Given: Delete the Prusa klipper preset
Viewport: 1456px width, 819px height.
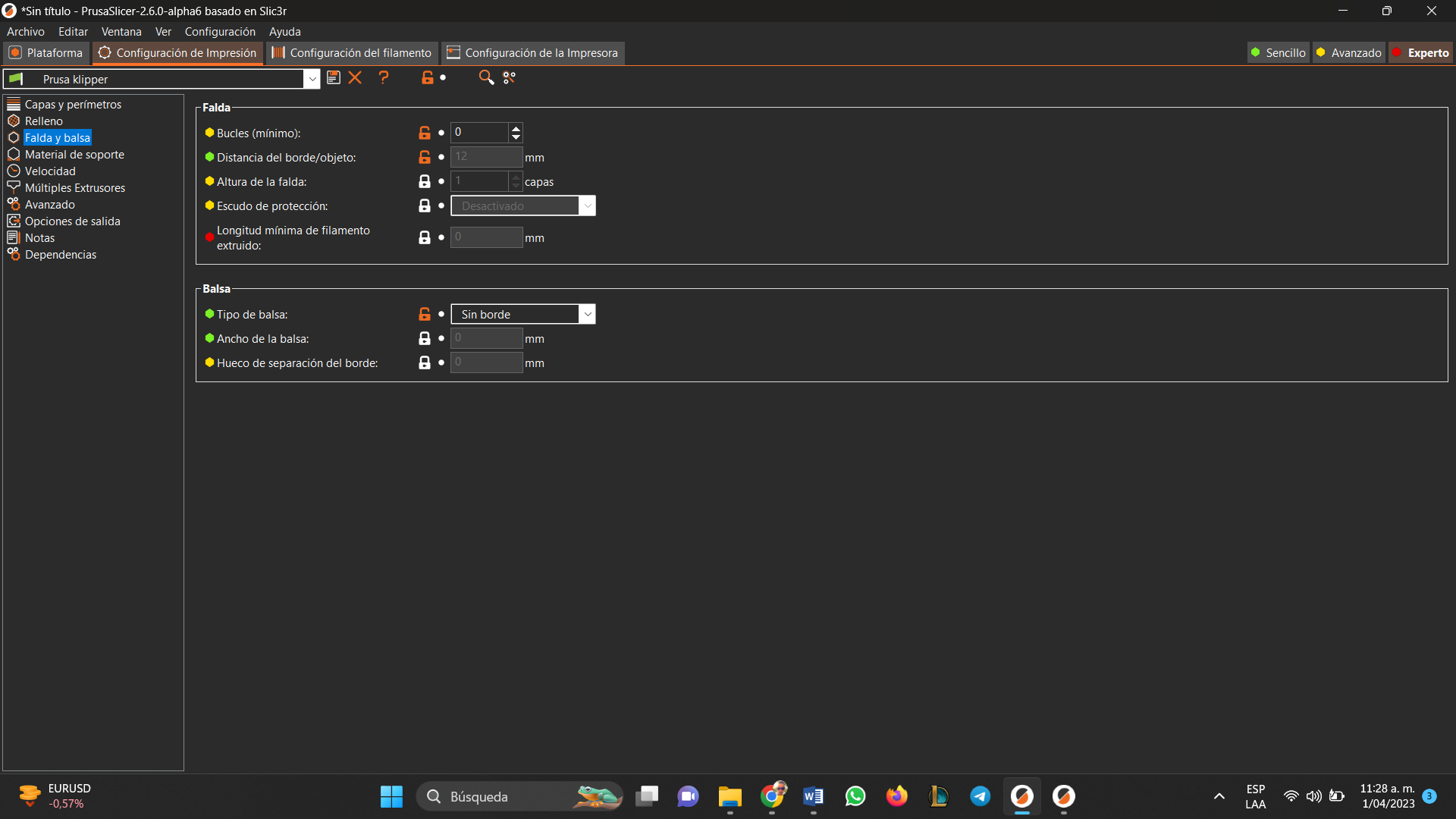Looking at the screenshot, I should point(355,77).
